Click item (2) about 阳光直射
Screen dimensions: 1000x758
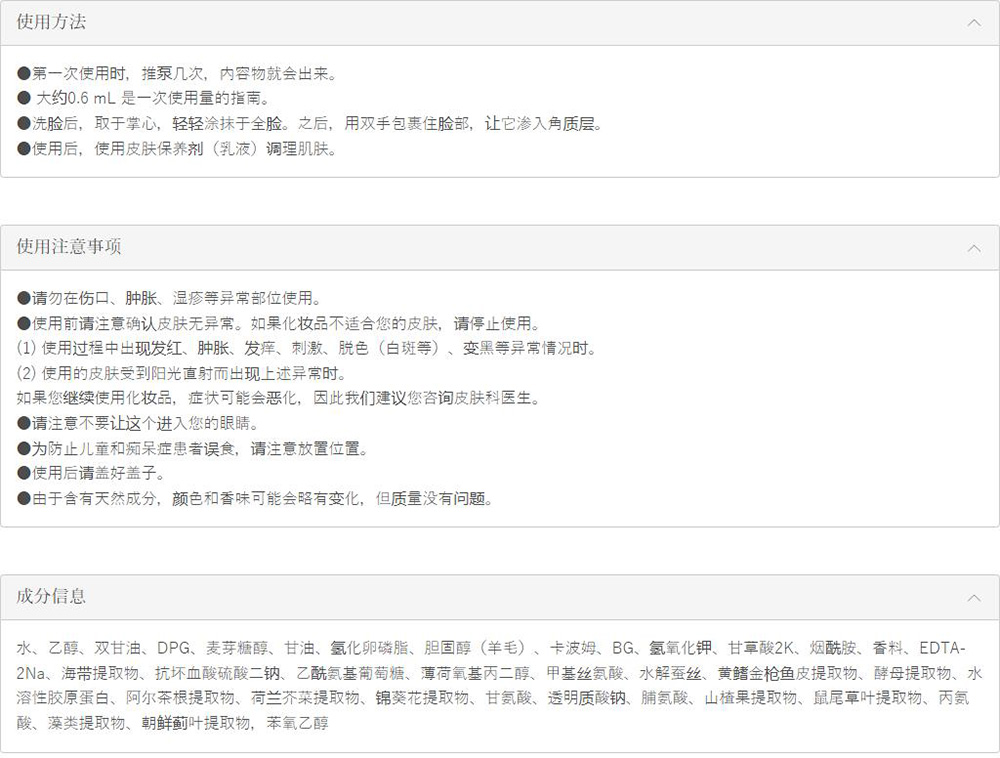click(x=181, y=373)
